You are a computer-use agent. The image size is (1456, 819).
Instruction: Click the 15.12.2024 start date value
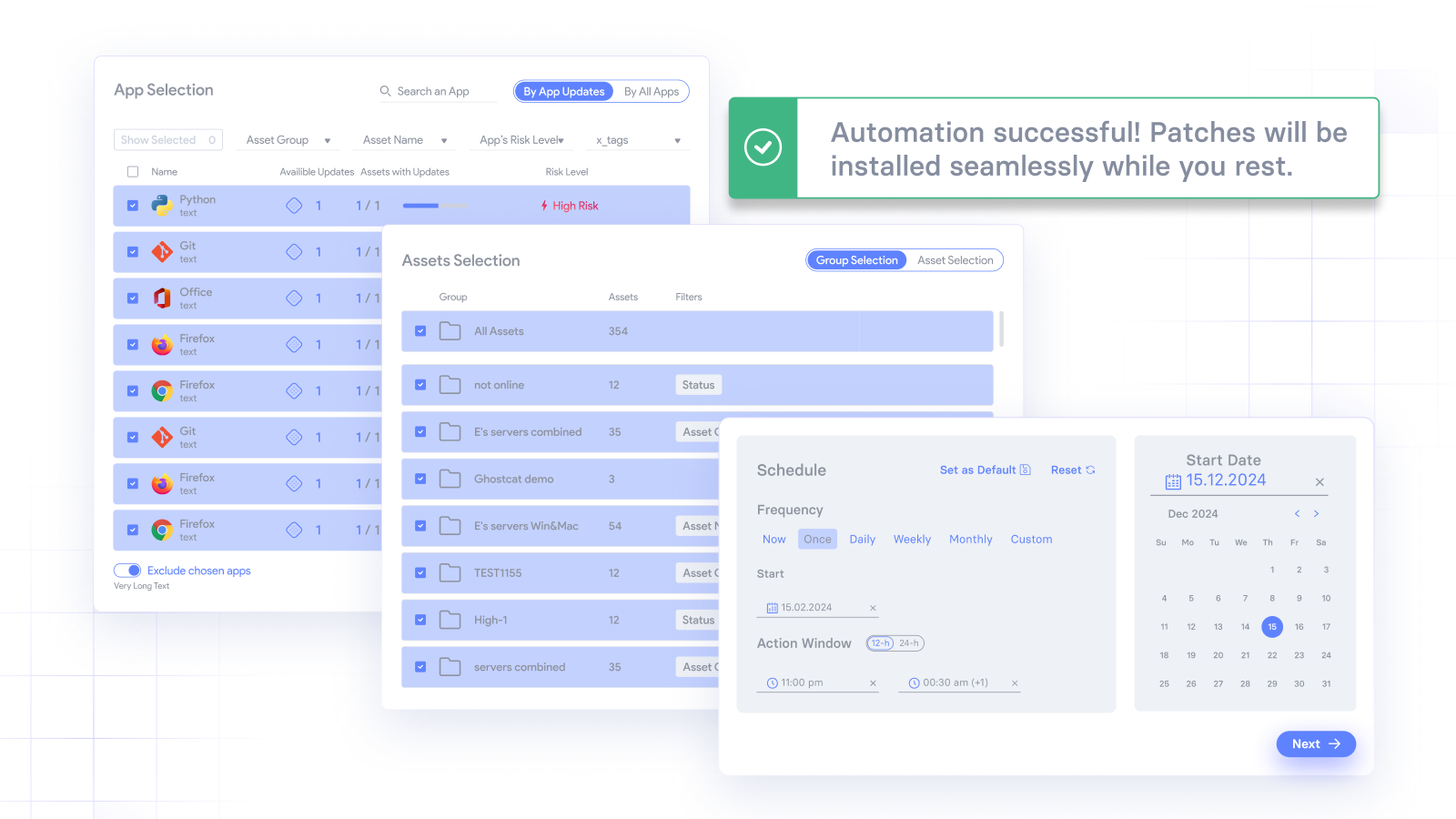1226,480
